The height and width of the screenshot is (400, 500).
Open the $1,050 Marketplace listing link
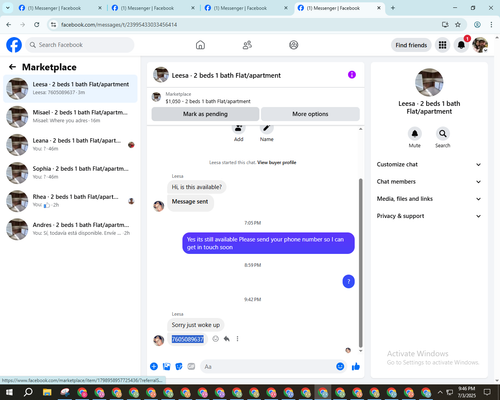tap(208, 101)
